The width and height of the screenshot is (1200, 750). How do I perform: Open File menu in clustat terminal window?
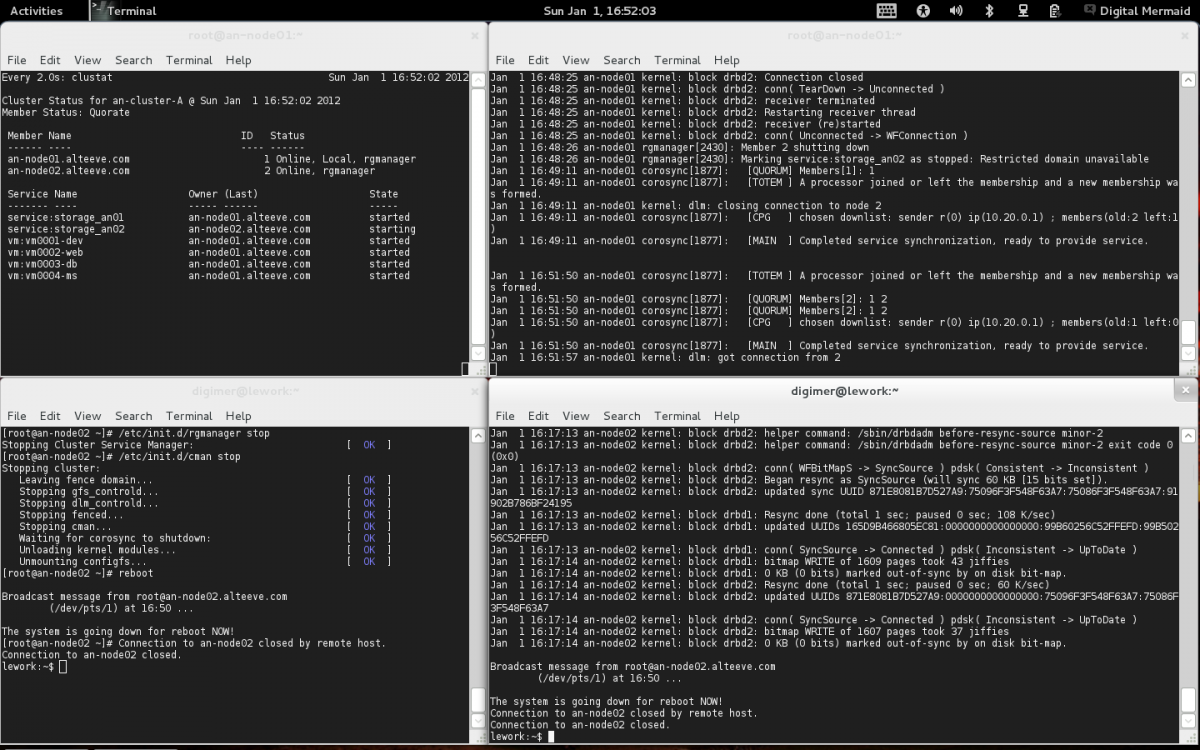click(x=17, y=60)
